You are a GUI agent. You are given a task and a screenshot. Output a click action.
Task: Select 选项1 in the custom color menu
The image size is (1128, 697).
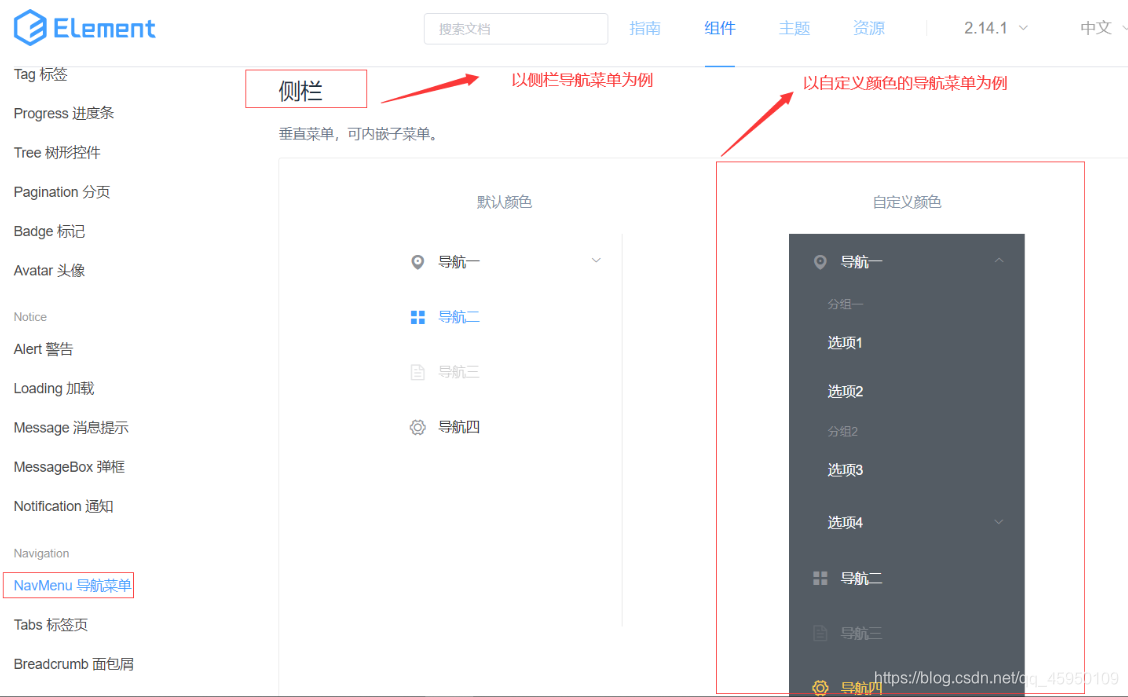[845, 342]
